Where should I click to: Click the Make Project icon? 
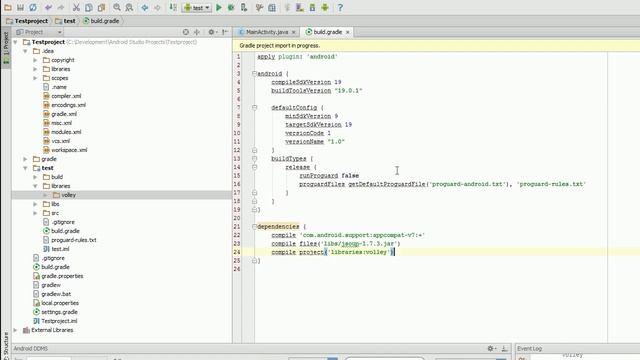[x=173, y=7]
